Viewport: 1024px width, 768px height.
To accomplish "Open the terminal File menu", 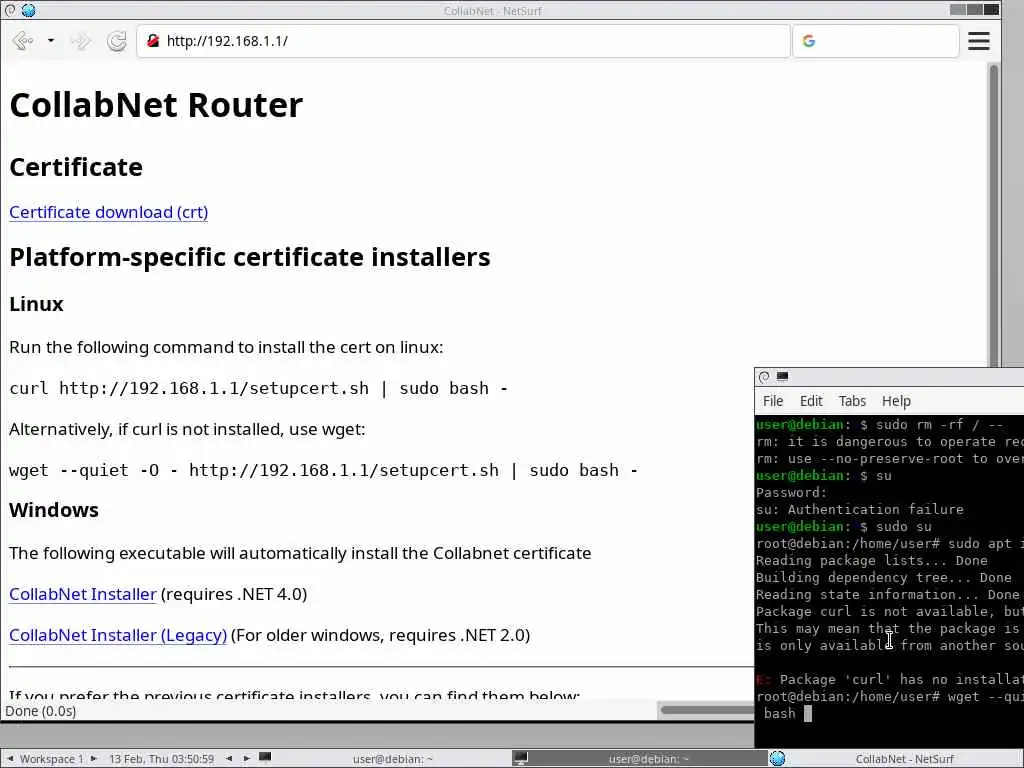I will (773, 401).
